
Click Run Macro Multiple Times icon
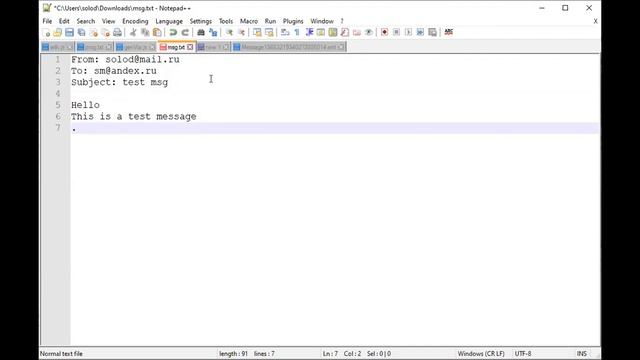(x=420, y=33)
